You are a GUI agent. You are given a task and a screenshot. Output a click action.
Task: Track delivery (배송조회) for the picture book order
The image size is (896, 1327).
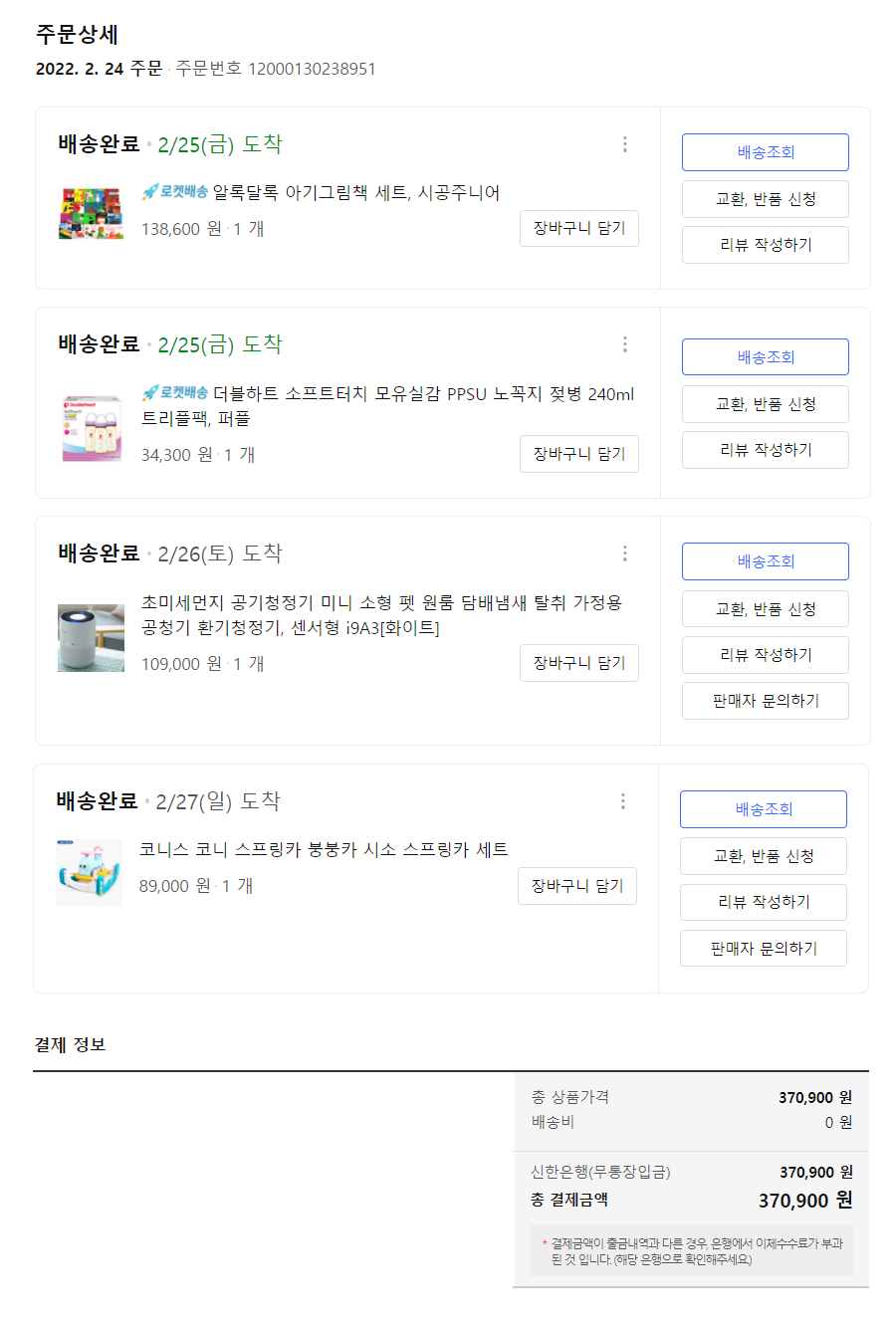point(765,152)
